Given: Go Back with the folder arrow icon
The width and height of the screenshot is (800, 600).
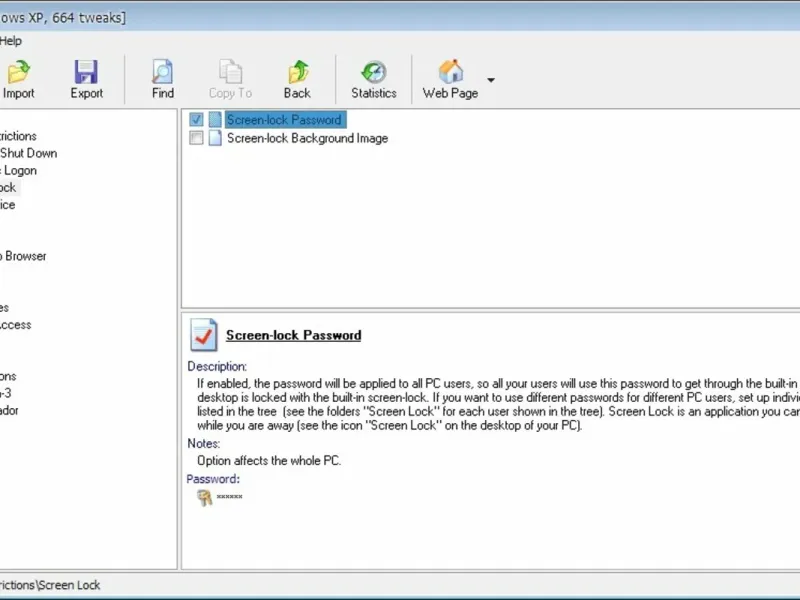Looking at the screenshot, I should tap(297, 72).
